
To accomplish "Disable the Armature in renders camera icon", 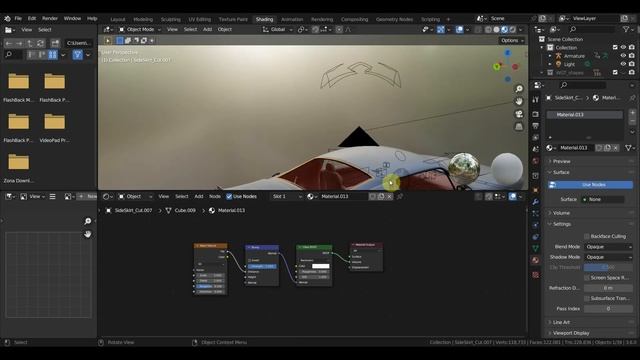I will point(632,56).
